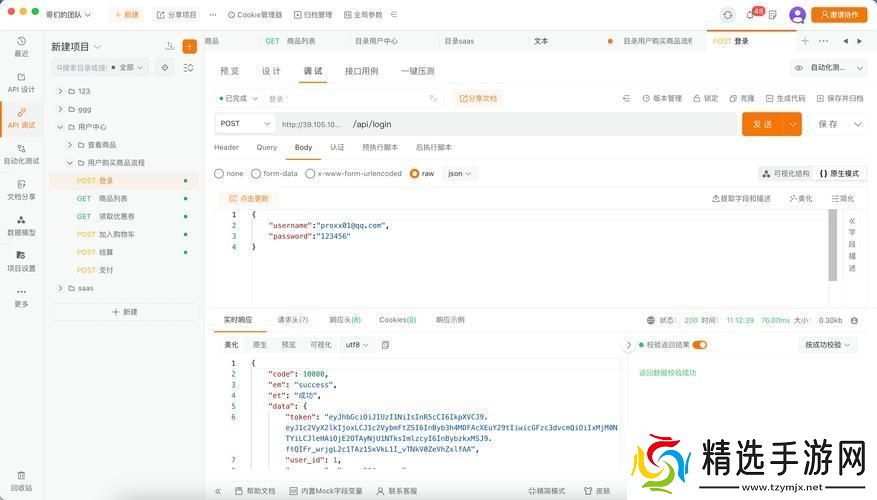Expand the saas folder in the tree

pos(60,288)
